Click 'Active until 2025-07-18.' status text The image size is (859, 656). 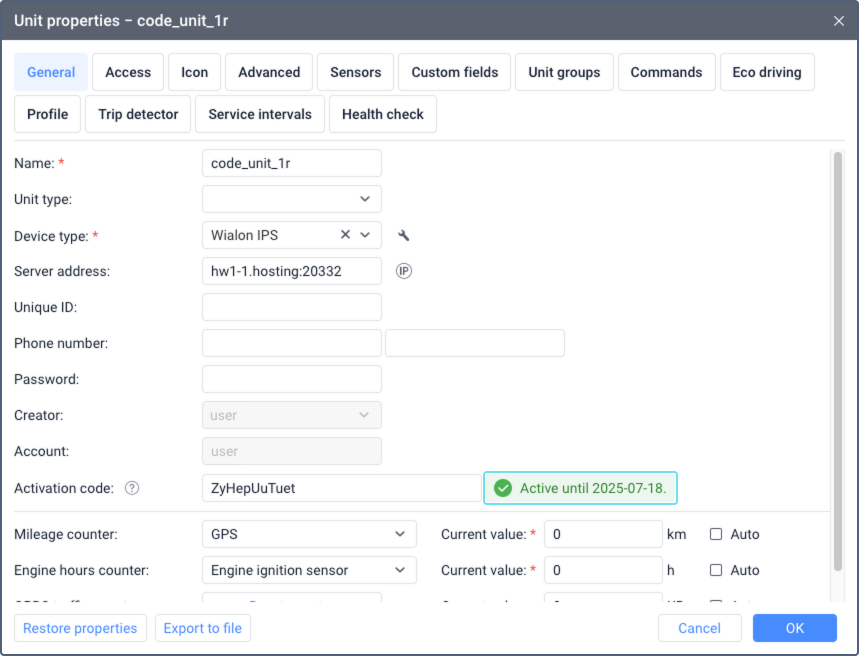593,488
